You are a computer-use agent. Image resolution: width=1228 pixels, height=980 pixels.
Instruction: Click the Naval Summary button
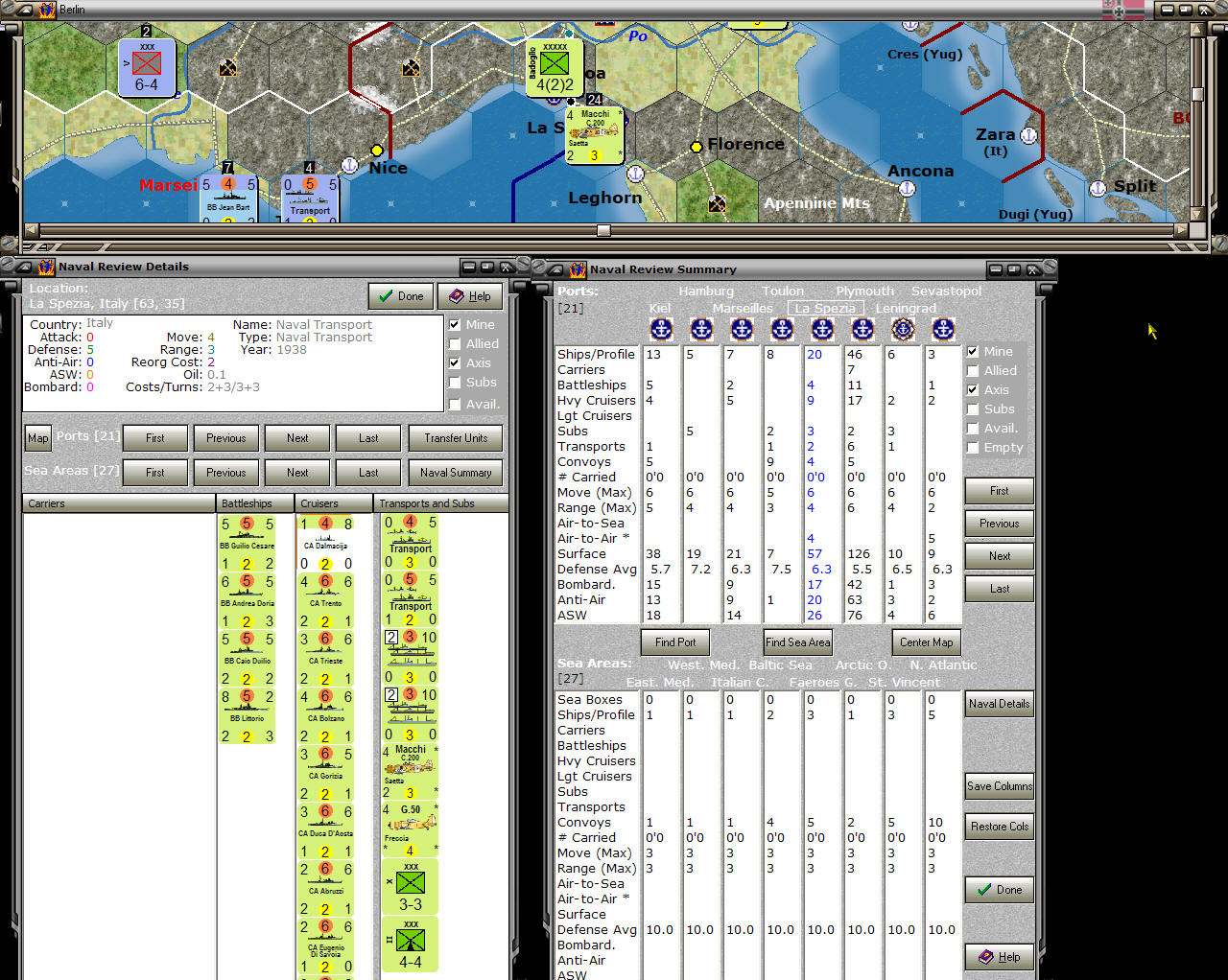456,473
